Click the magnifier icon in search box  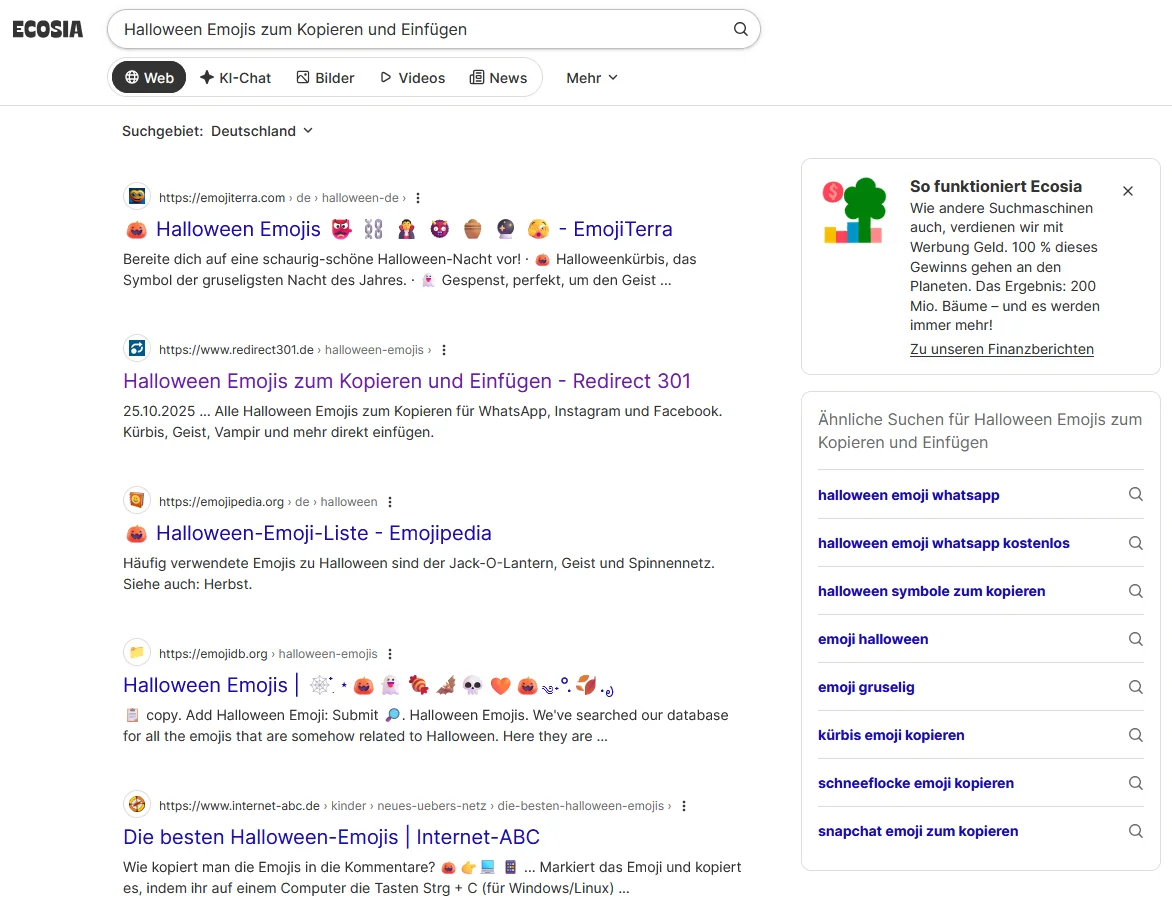pyautogui.click(x=740, y=29)
